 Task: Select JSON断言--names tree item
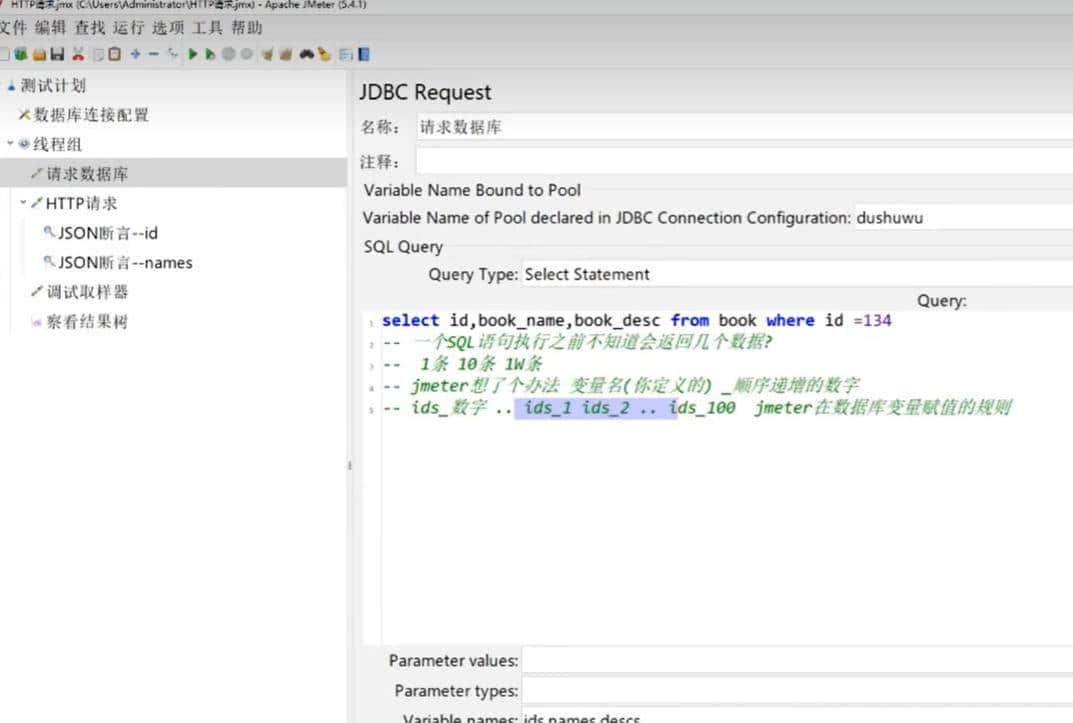(x=124, y=263)
